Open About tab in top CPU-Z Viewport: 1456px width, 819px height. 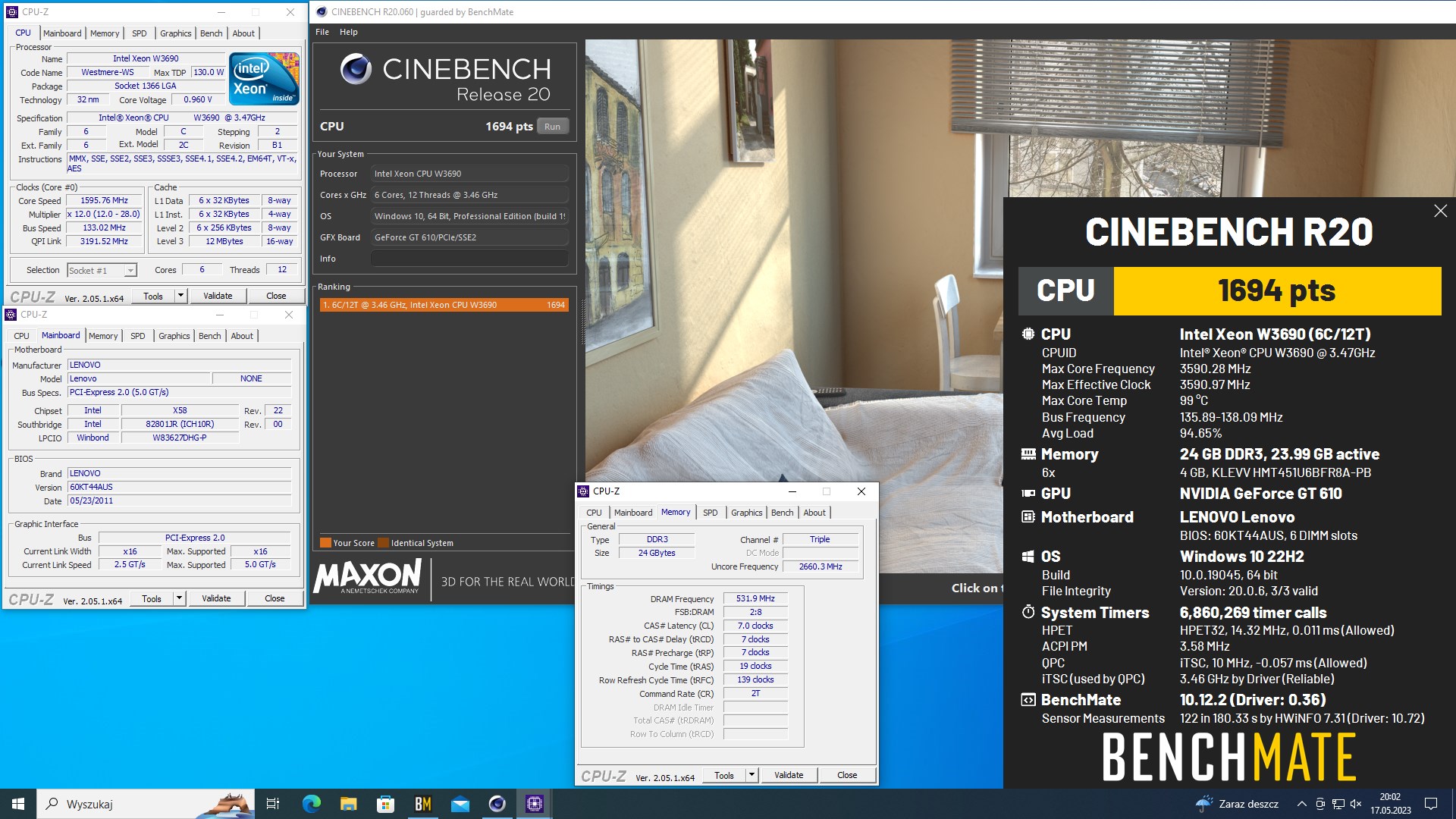coord(243,33)
